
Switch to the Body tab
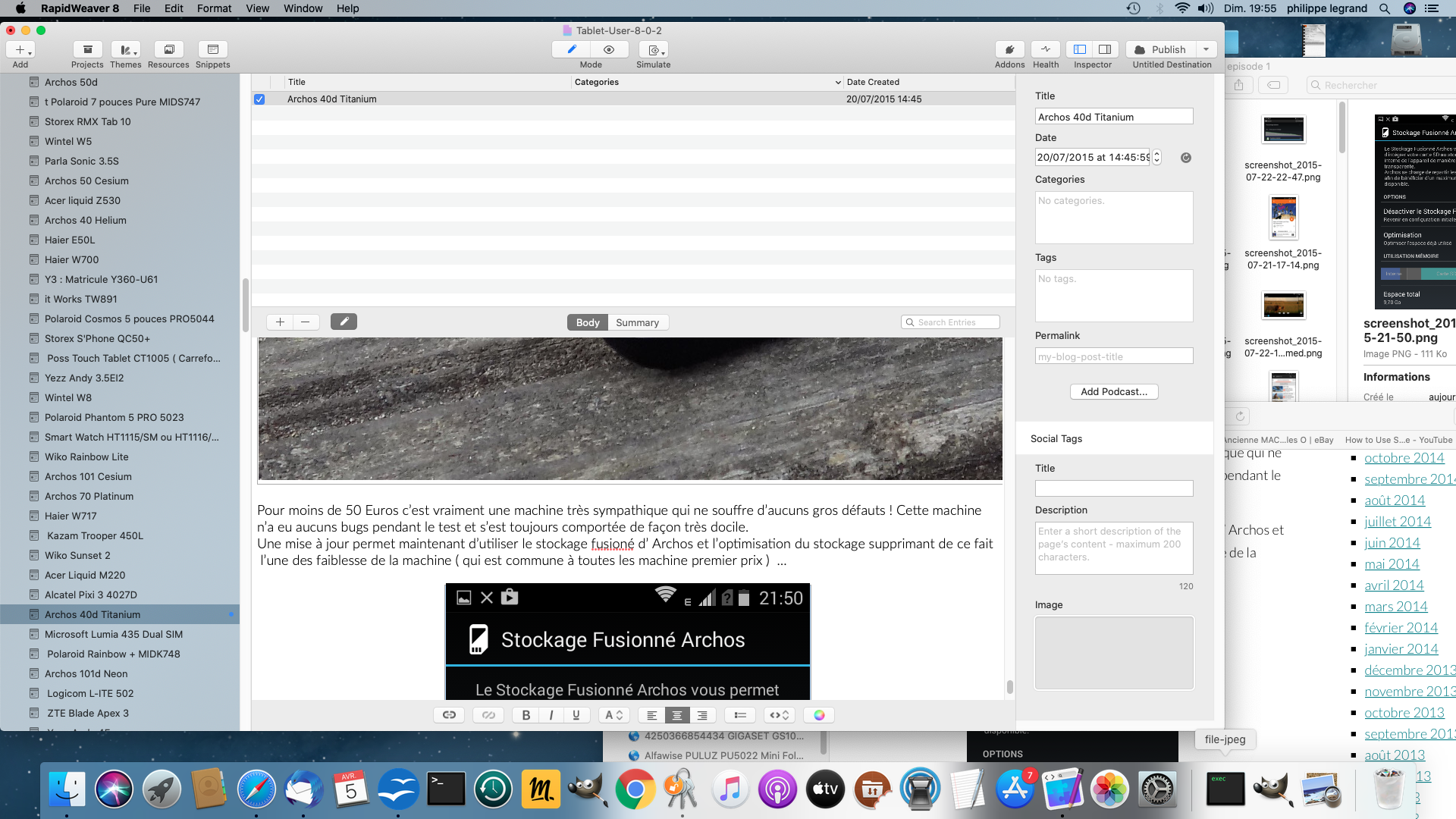[588, 322]
